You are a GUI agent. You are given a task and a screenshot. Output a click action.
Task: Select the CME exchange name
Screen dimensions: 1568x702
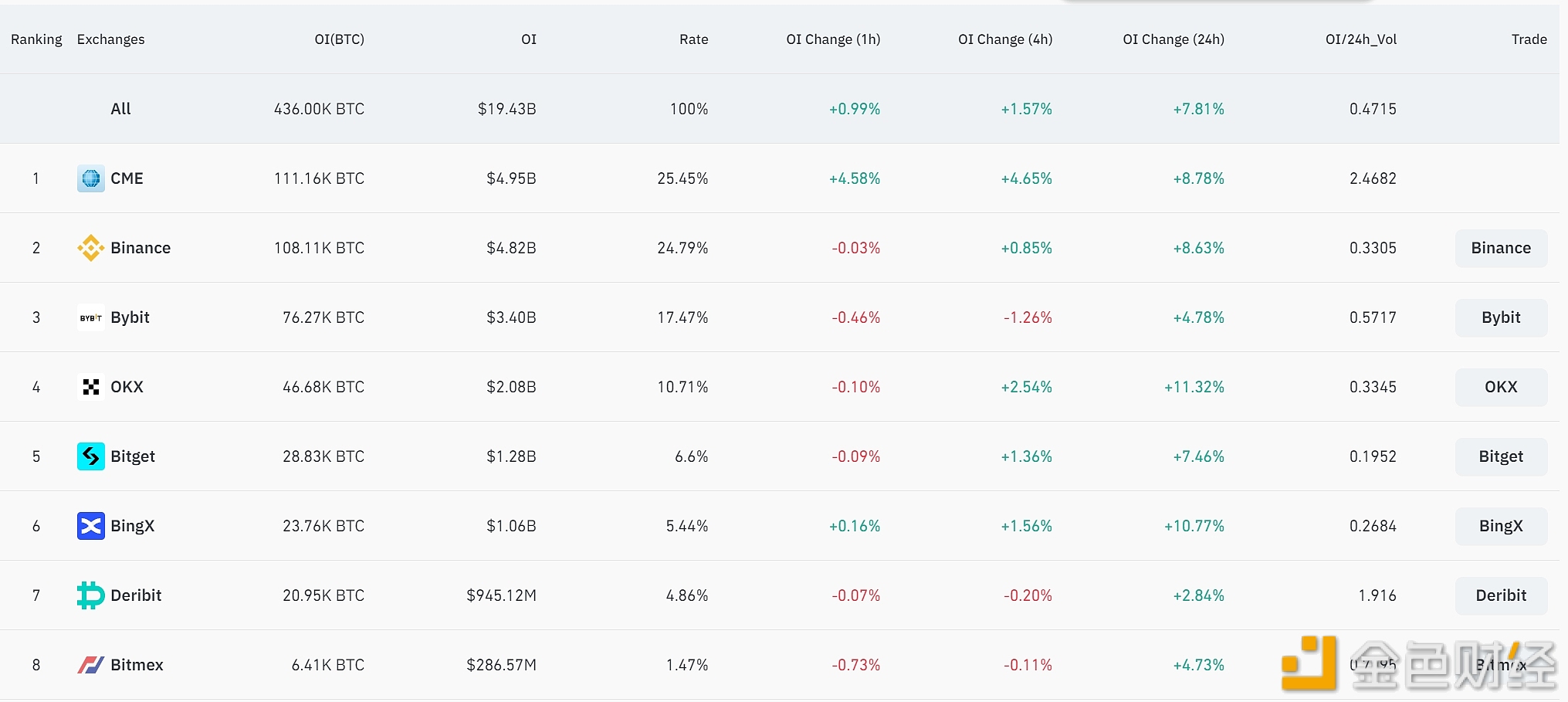point(127,178)
